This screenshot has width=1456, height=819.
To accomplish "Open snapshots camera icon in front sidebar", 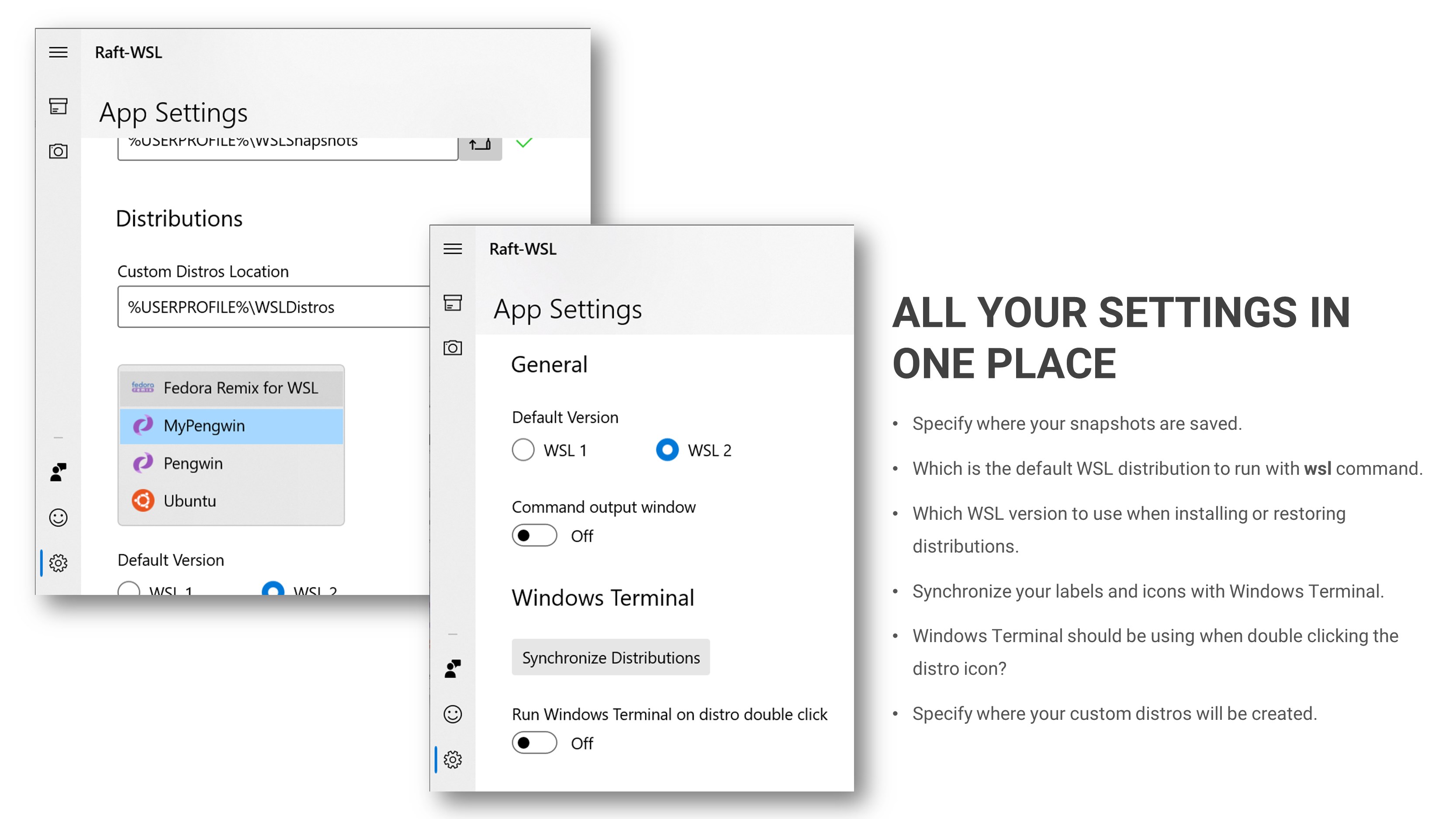I will (452, 348).
